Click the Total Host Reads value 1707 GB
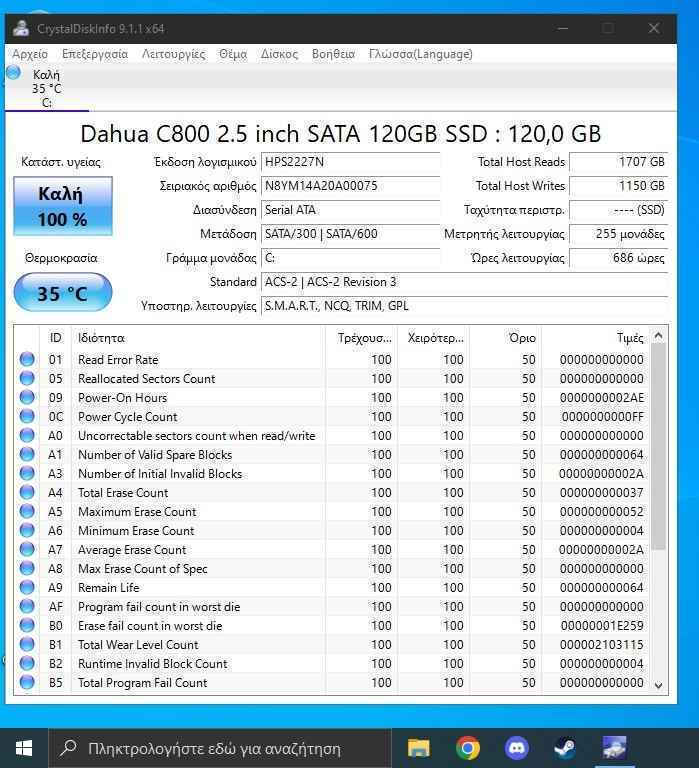The width and height of the screenshot is (699, 768). click(x=618, y=162)
